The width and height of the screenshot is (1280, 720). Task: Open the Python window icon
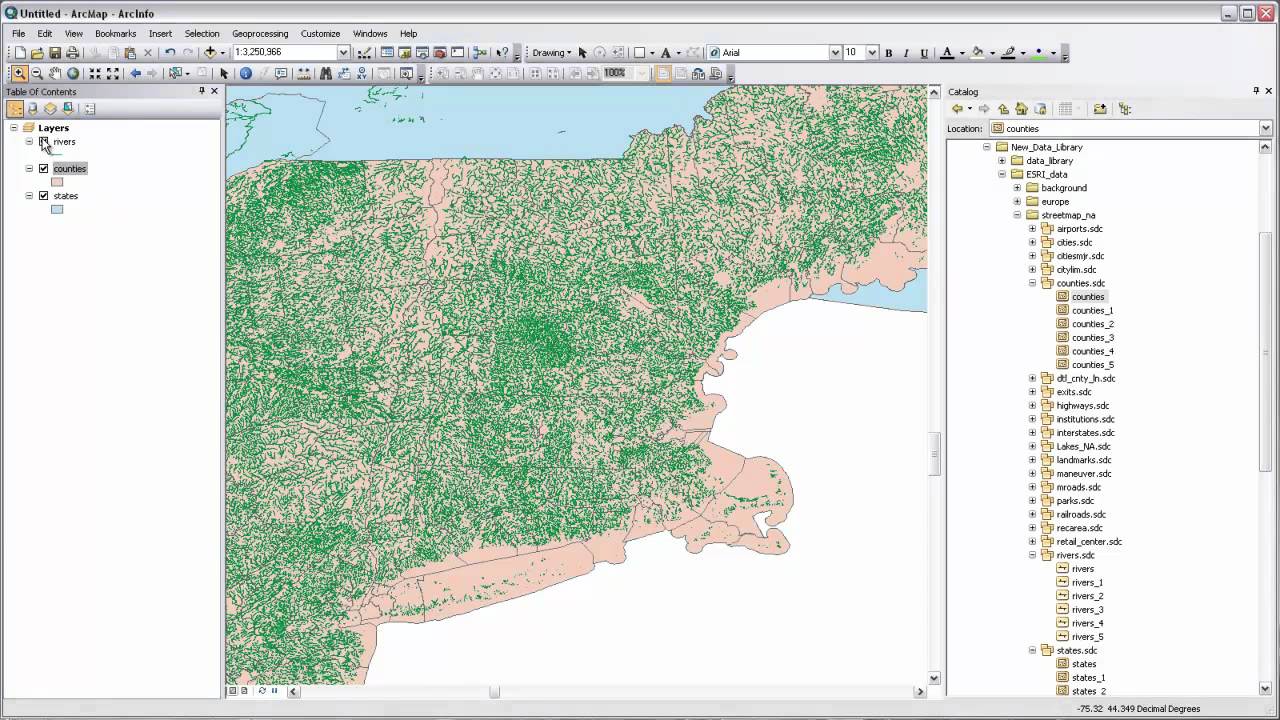point(458,52)
